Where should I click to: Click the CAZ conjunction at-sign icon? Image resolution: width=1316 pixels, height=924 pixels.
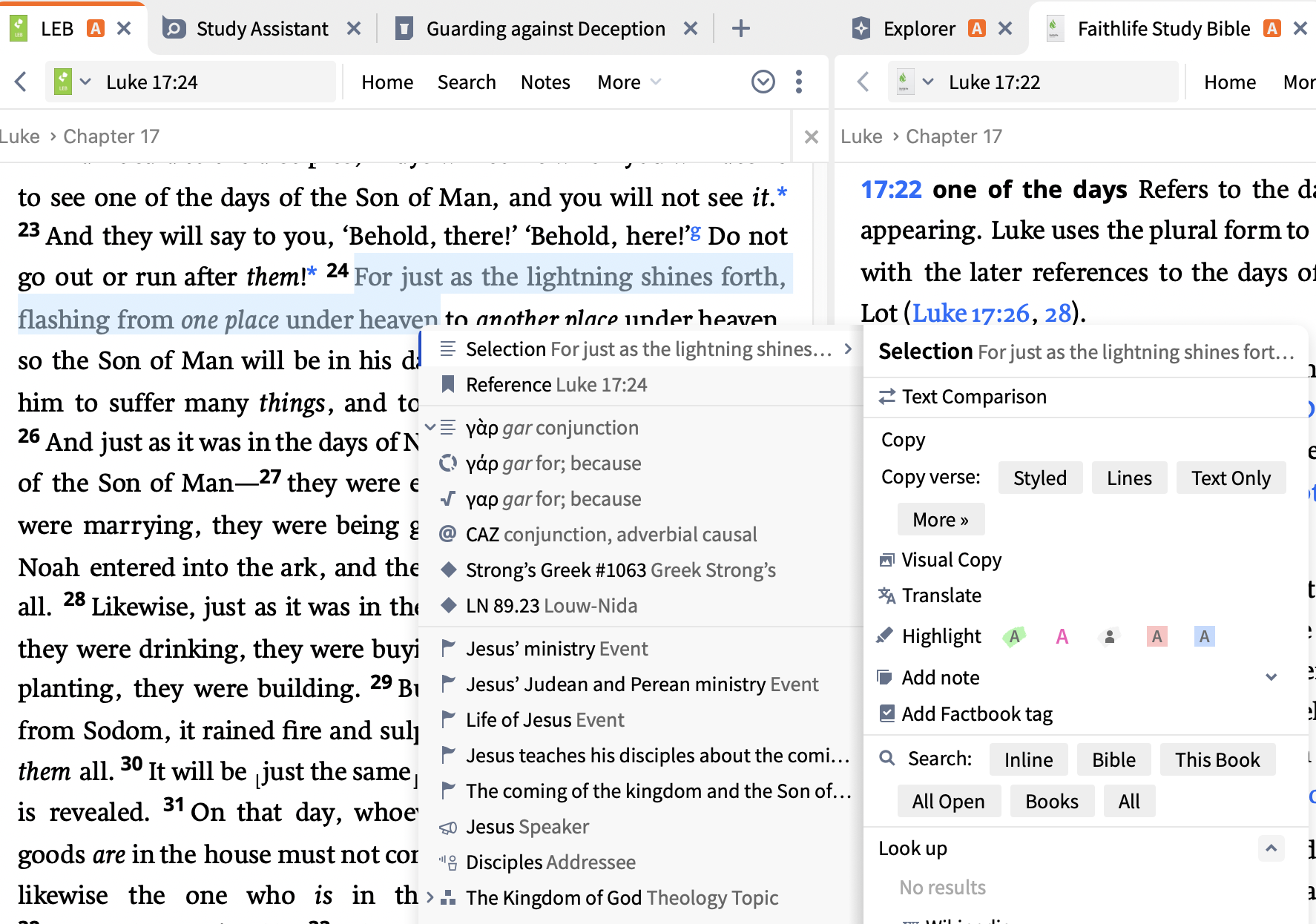pyautogui.click(x=447, y=534)
